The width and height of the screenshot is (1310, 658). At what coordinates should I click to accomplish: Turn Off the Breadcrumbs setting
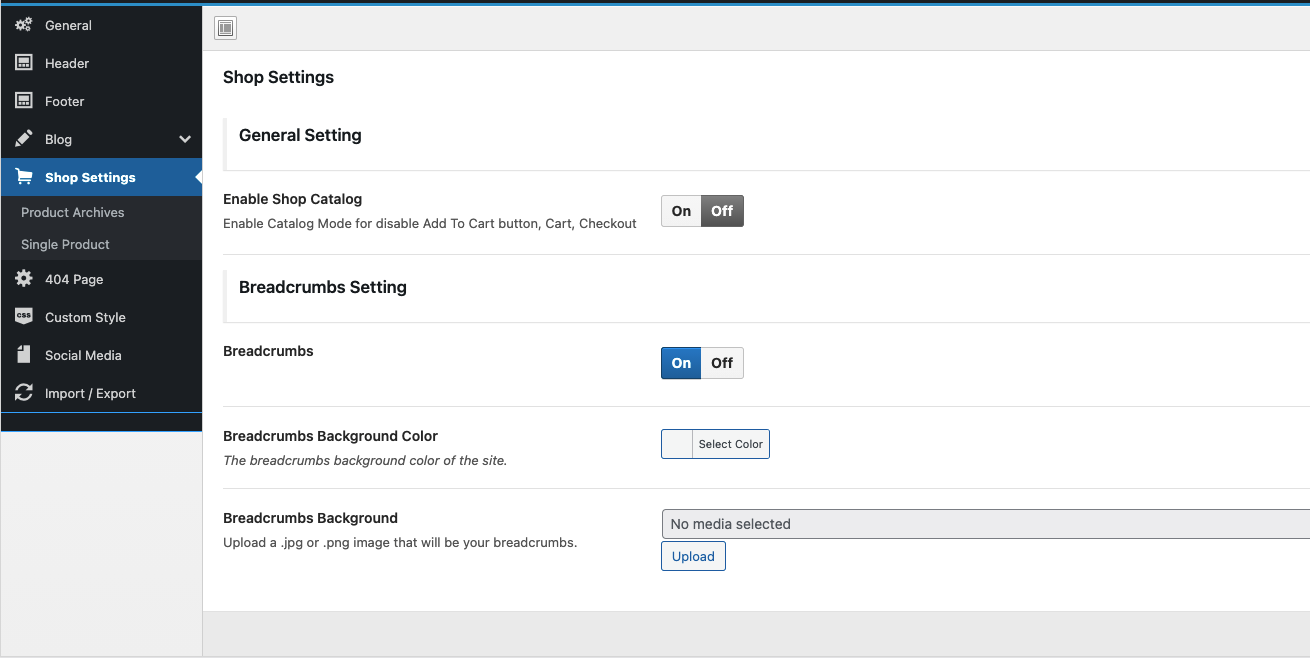(722, 363)
